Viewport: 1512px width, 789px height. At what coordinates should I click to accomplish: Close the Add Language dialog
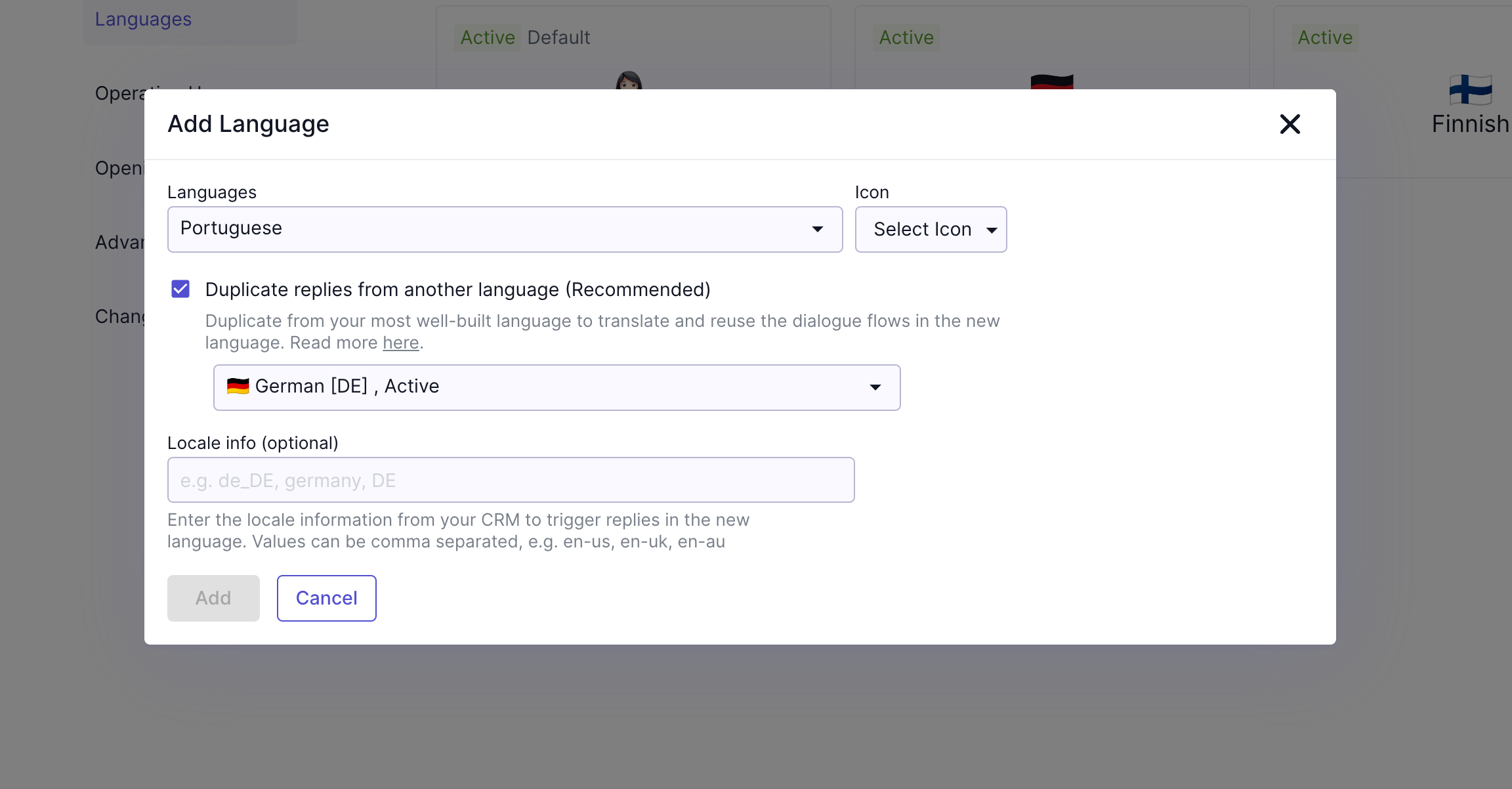[x=1290, y=124]
